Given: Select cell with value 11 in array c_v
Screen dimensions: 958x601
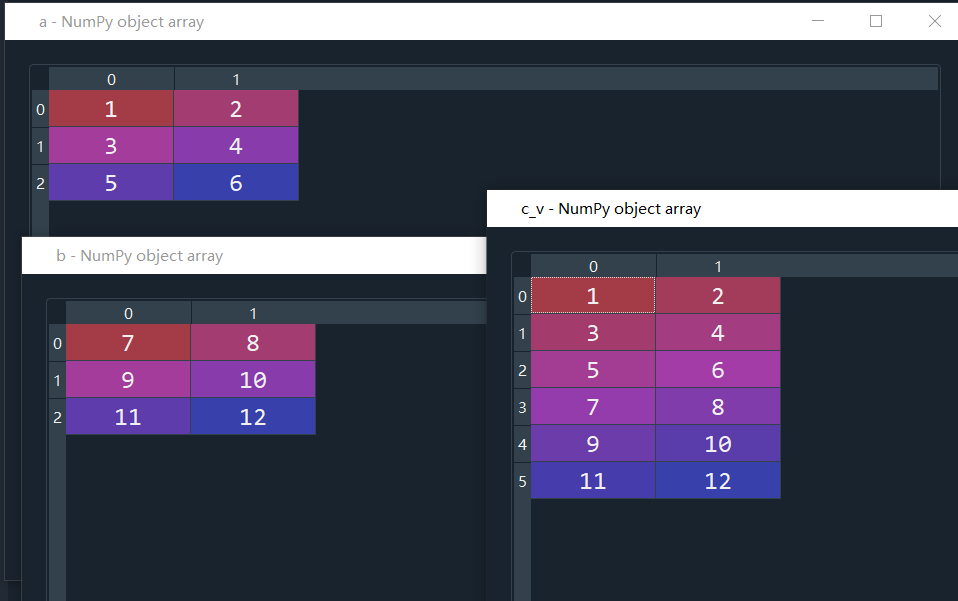Looking at the screenshot, I should (593, 481).
